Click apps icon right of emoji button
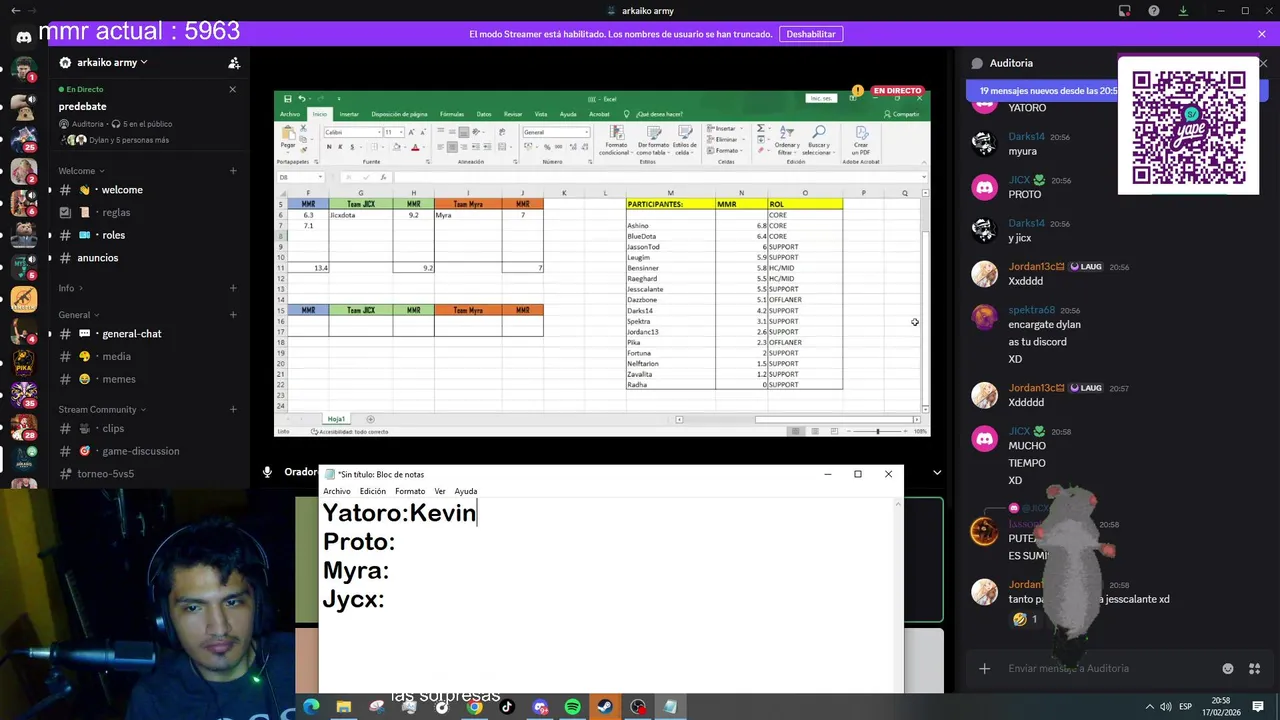 pyautogui.click(x=1254, y=668)
